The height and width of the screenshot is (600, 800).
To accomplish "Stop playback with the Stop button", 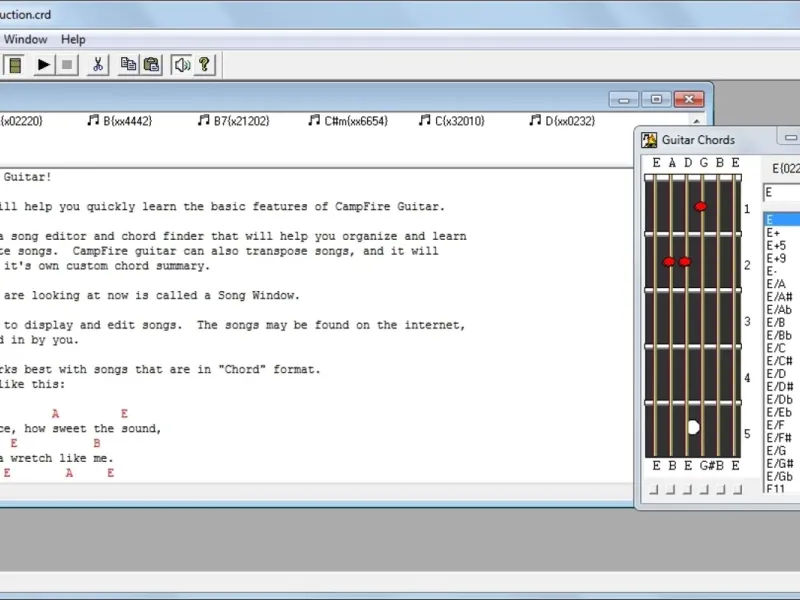I will click(x=67, y=65).
